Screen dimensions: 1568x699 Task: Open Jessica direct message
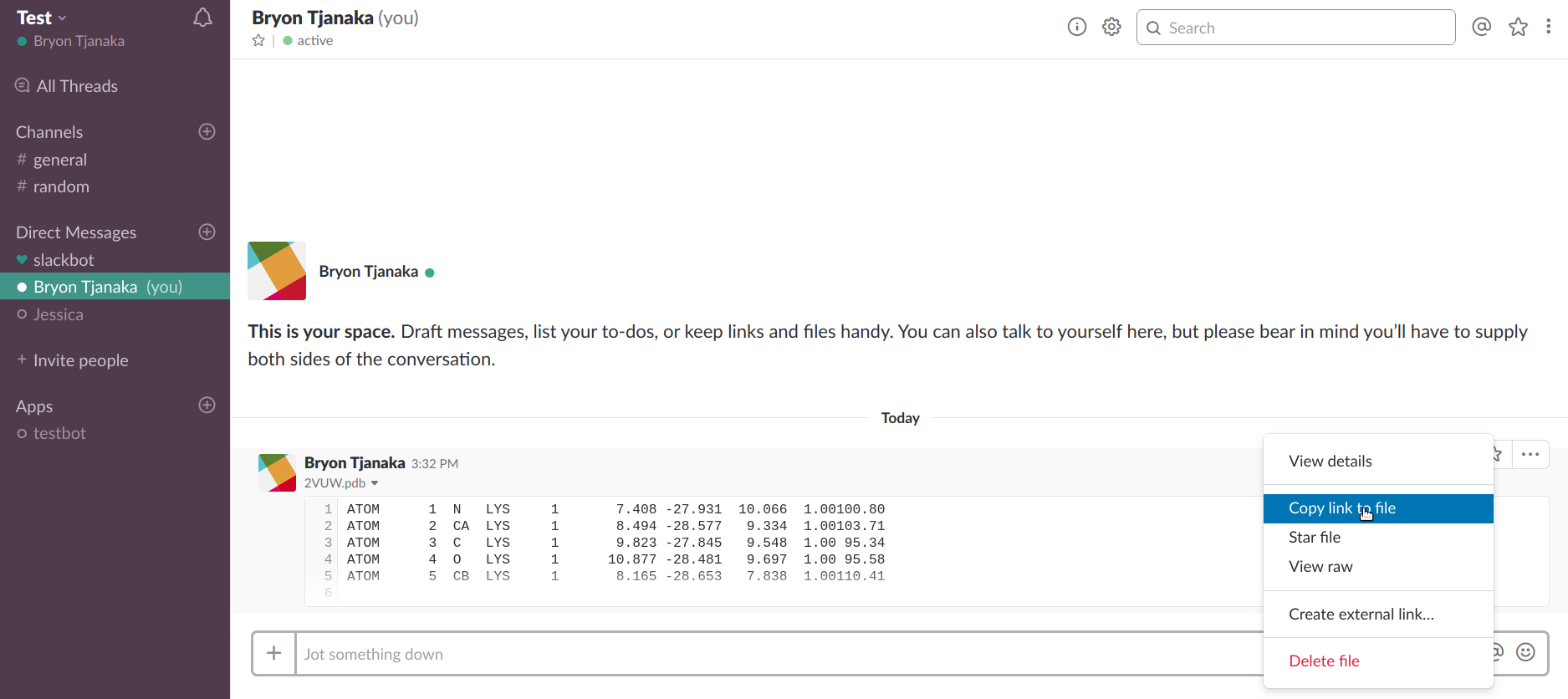(59, 314)
